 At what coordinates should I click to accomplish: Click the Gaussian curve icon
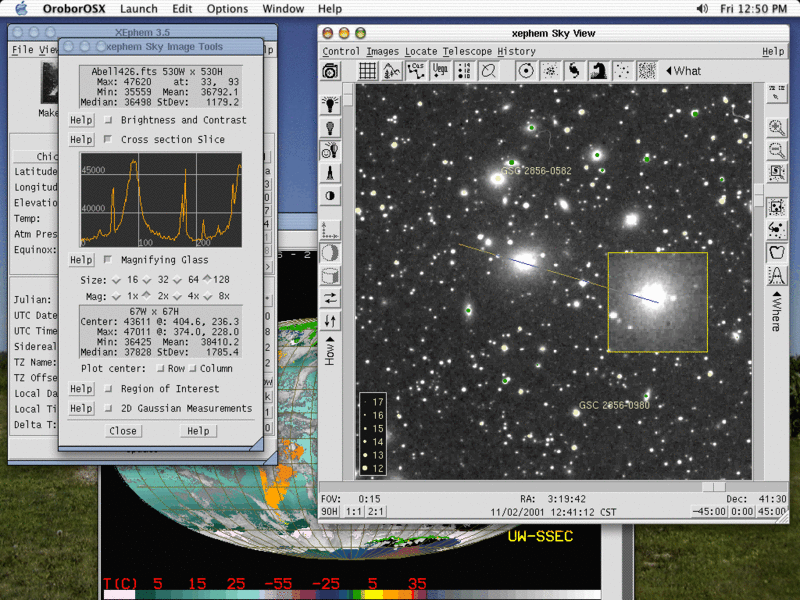click(777, 276)
